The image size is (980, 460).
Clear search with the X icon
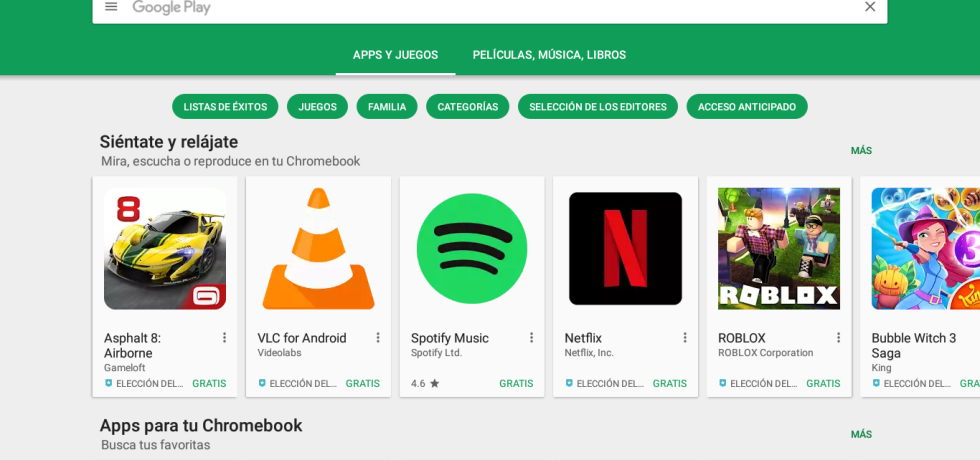pos(869,7)
